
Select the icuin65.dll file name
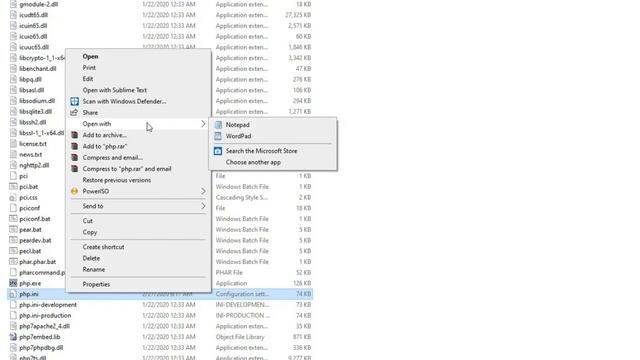click(33, 26)
